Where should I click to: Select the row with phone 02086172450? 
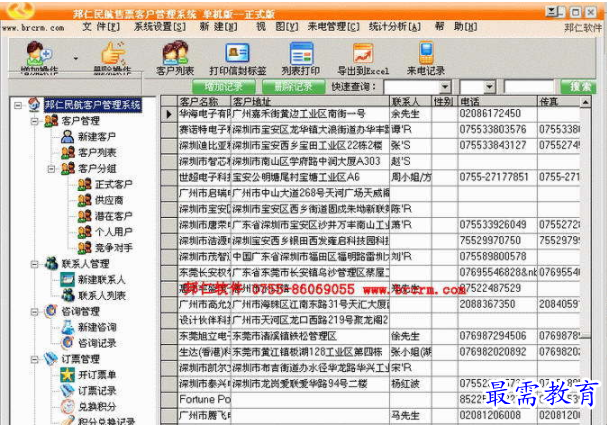[x=370, y=114]
